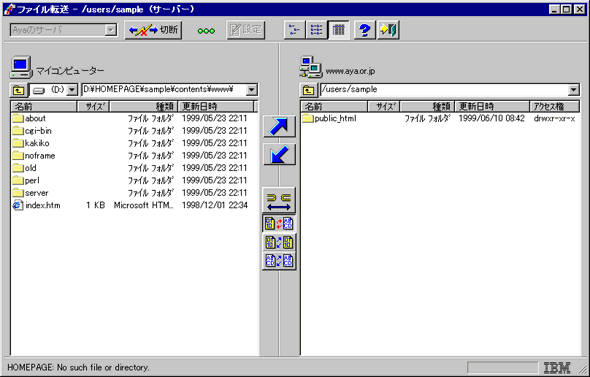Click the IBM logo in status bar

click(x=557, y=368)
